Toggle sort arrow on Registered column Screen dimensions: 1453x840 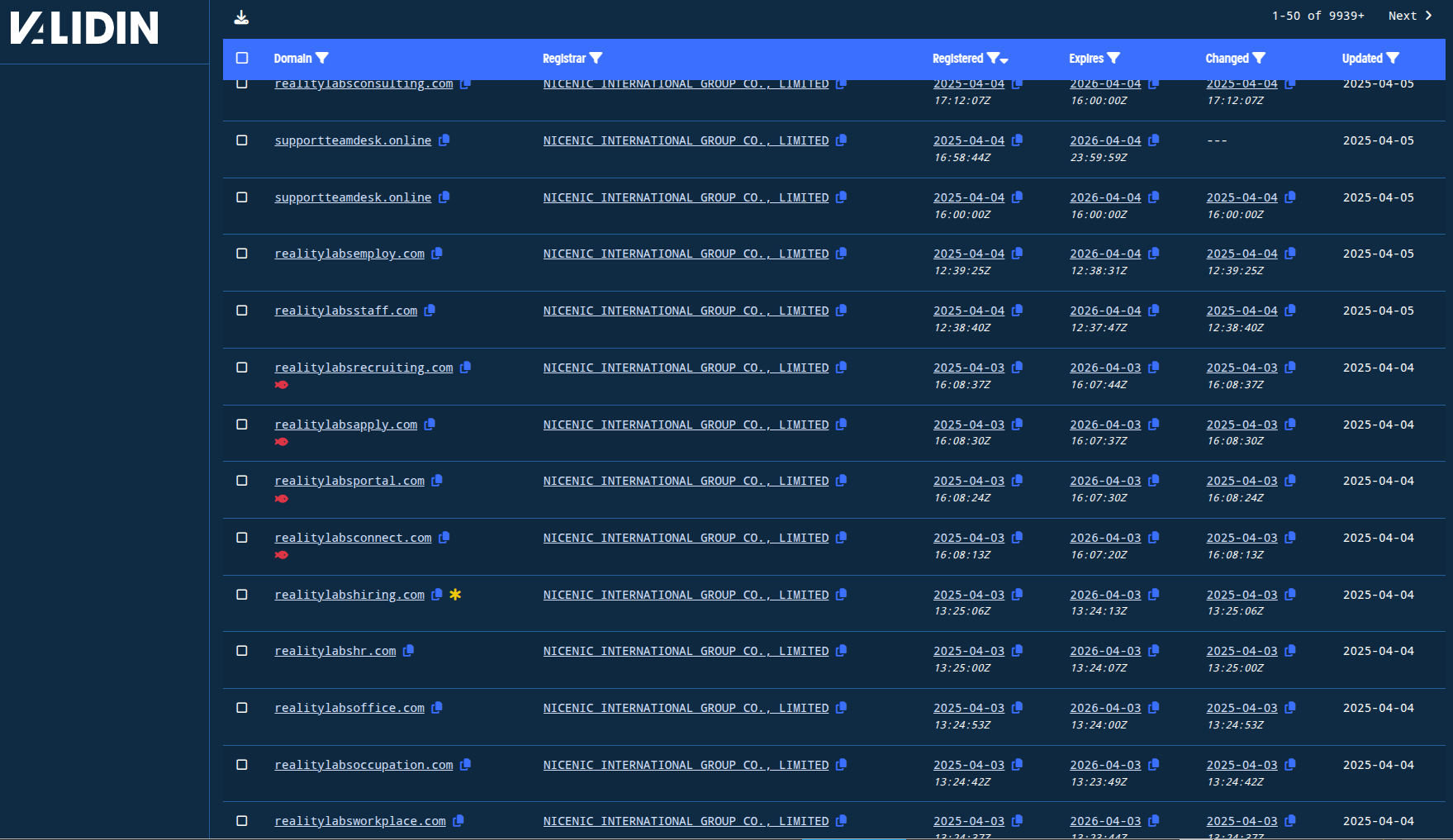pyautogui.click(x=1004, y=59)
